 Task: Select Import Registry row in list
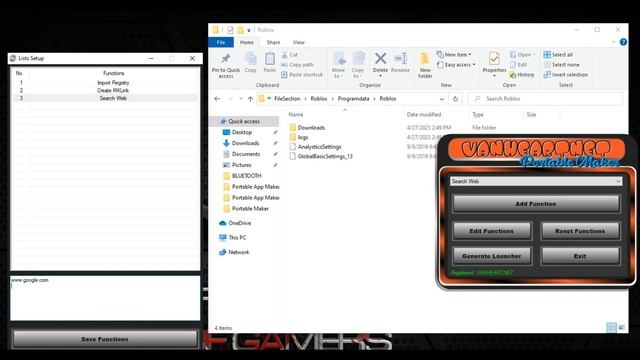[105, 82]
